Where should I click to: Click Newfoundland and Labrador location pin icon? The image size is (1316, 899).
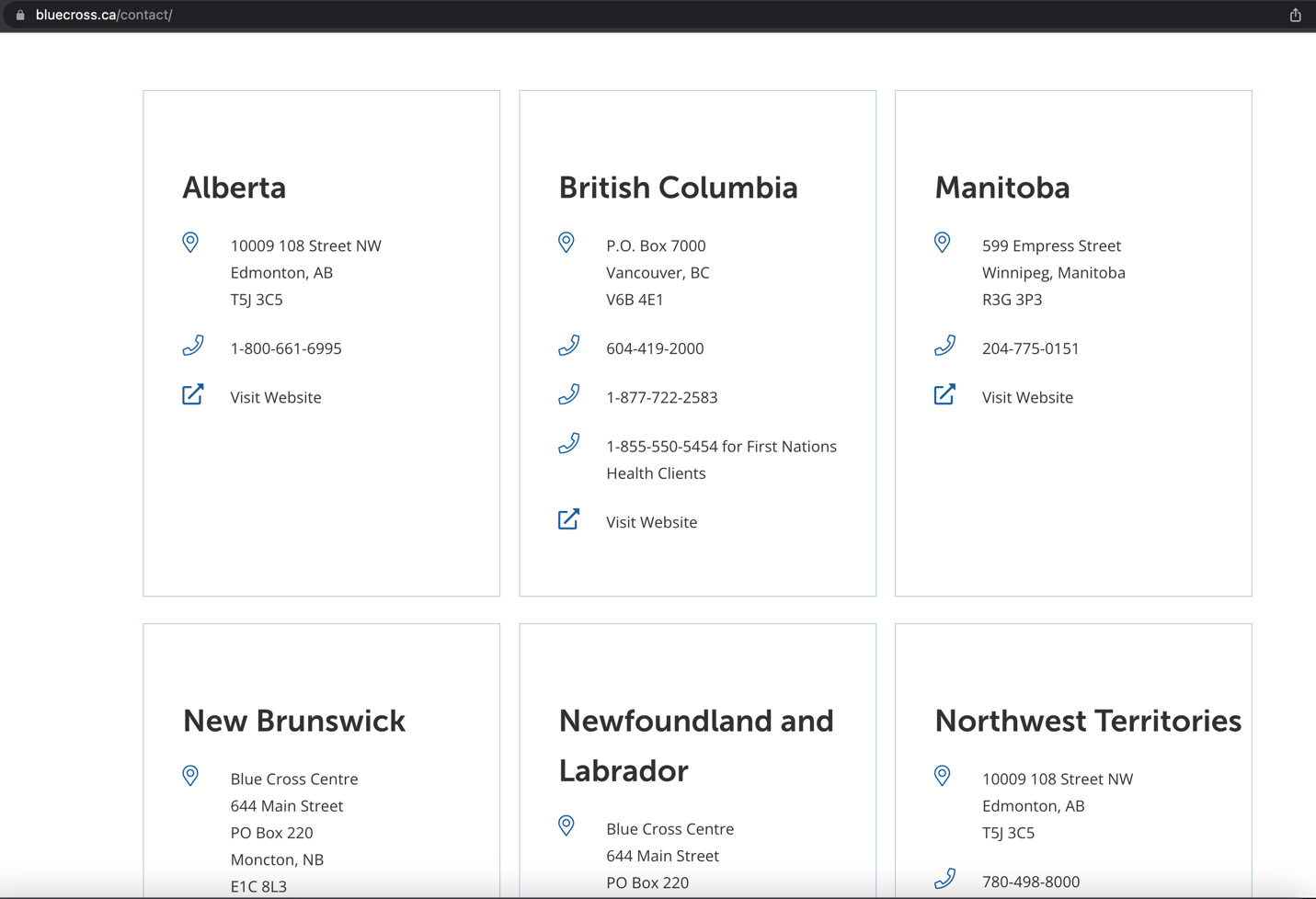pos(566,825)
